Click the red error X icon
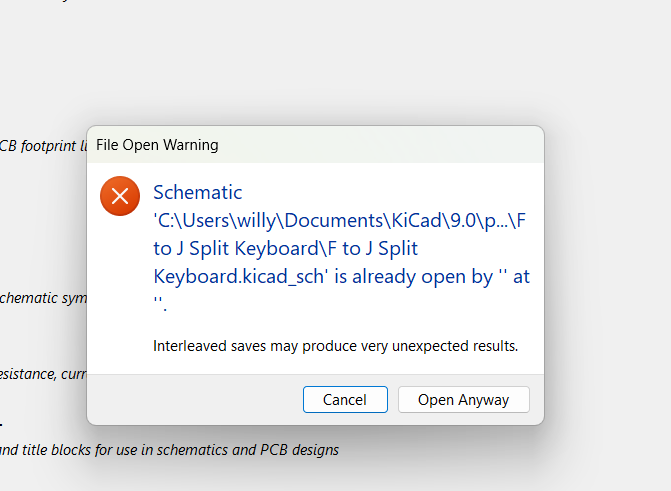This screenshot has height=491, width=671. pos(120,195)
